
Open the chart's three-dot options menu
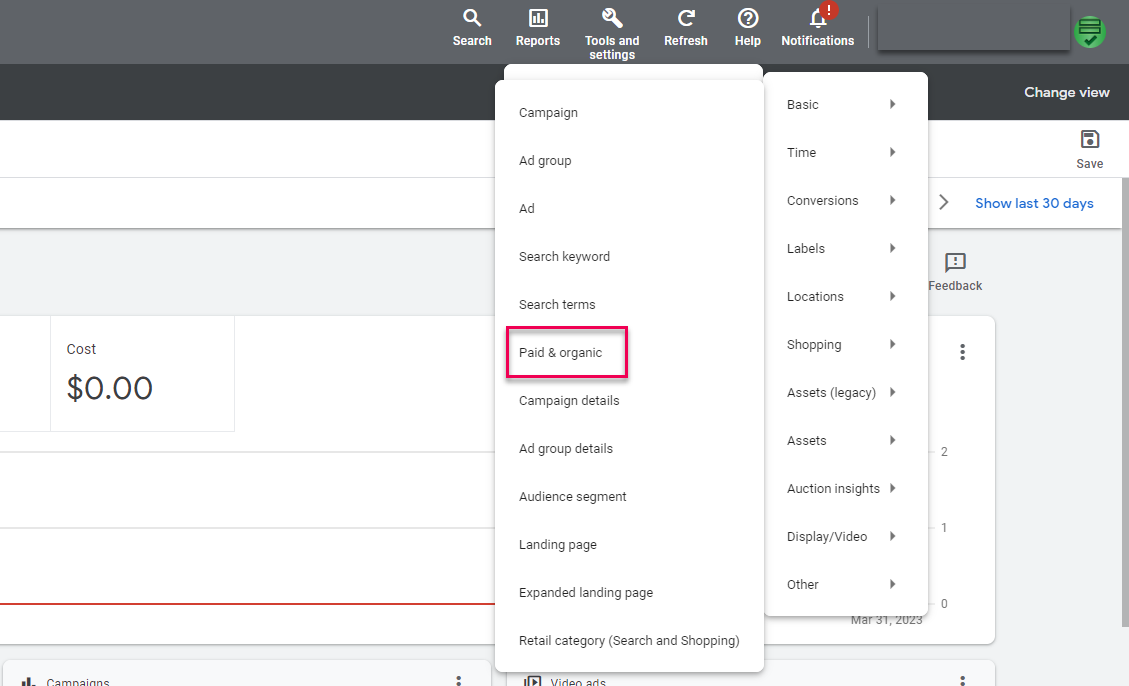click(962, 352)
